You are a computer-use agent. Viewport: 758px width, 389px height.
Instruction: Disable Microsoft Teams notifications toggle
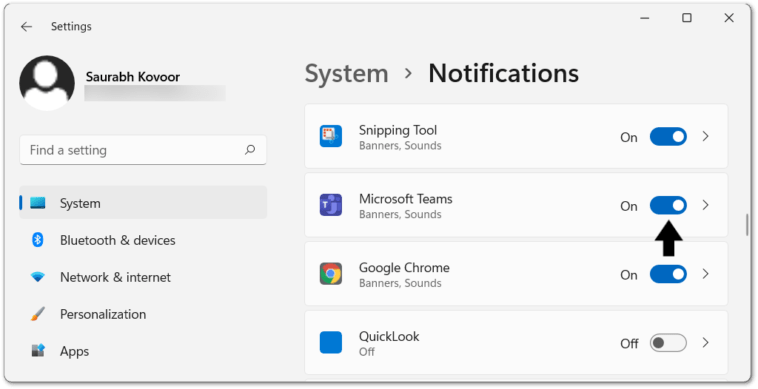pos(668,205)
